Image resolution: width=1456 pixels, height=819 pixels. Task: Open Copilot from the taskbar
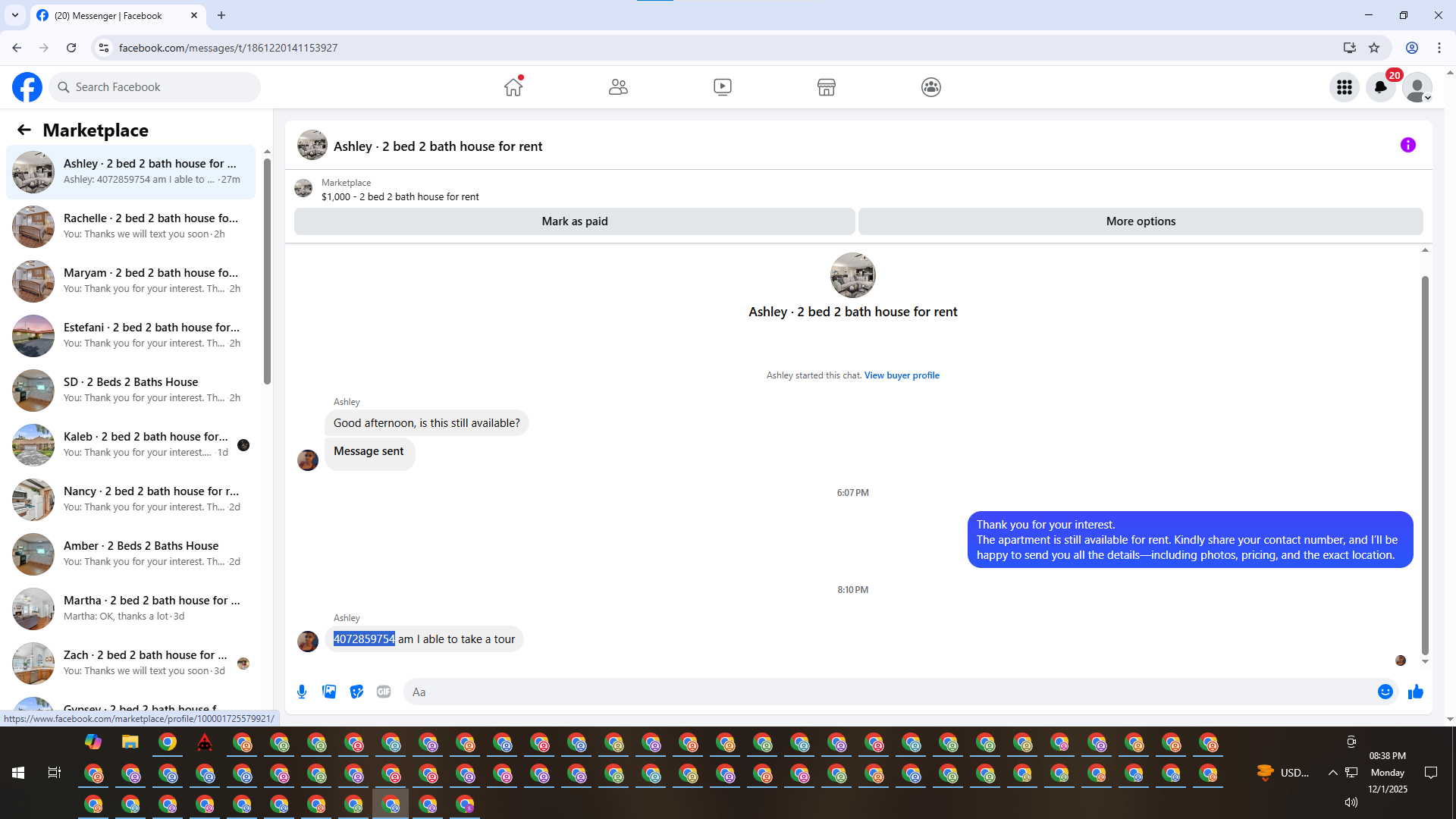click(93, 742)
